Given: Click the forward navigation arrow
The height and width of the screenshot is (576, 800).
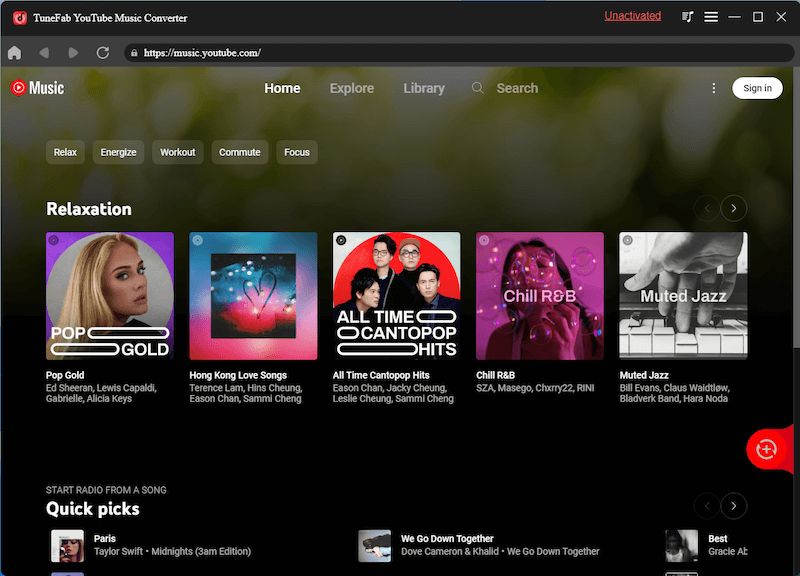Looking at the screenshot, I should coord(73,52).
